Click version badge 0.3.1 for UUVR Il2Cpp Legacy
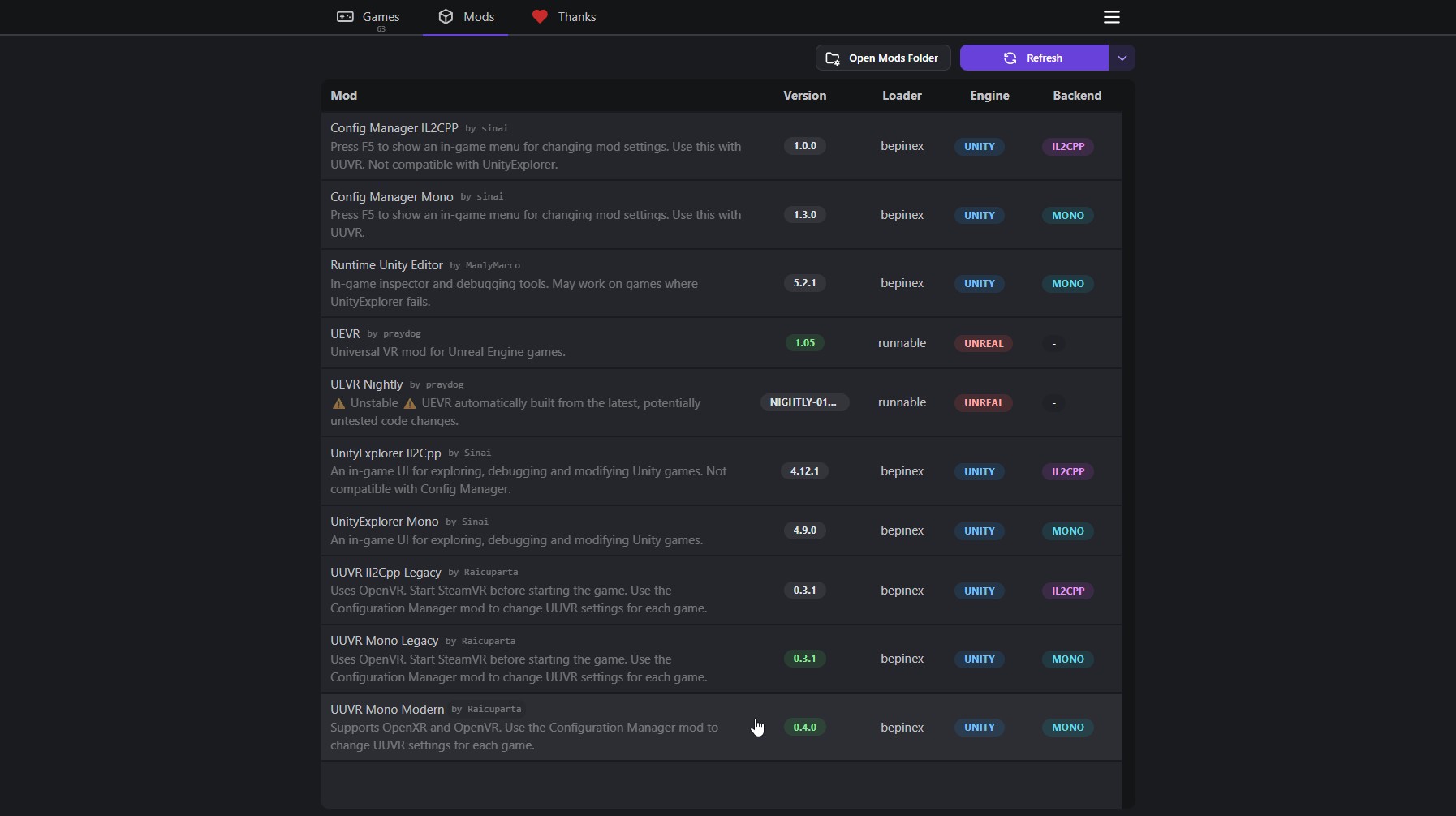The image size is (1456, 816). click(805, 591)
